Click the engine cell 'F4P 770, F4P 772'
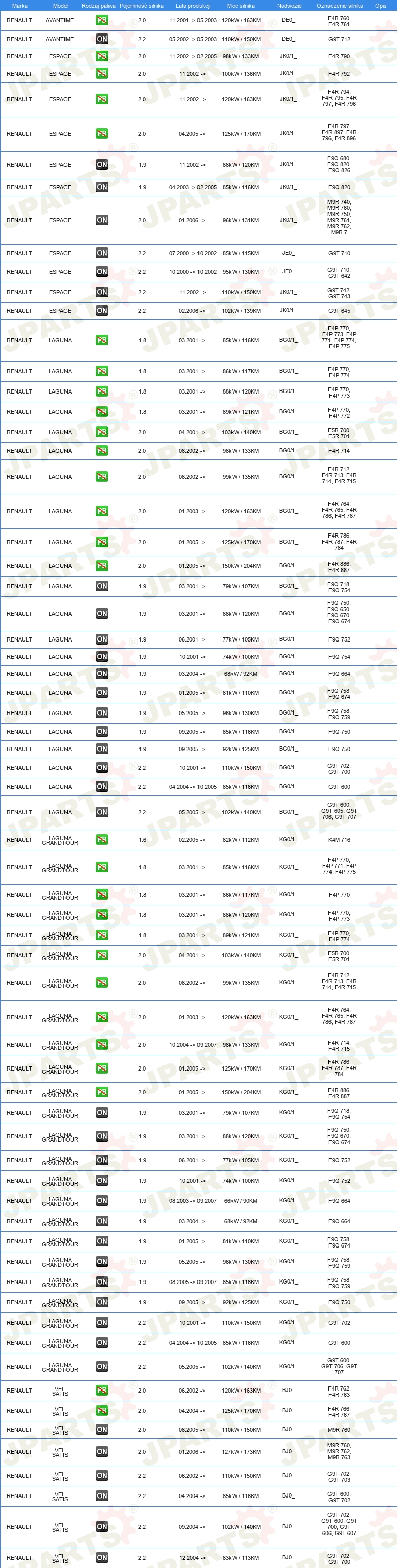This screenshot has height=1568, width=397. [x=339, y=413]
